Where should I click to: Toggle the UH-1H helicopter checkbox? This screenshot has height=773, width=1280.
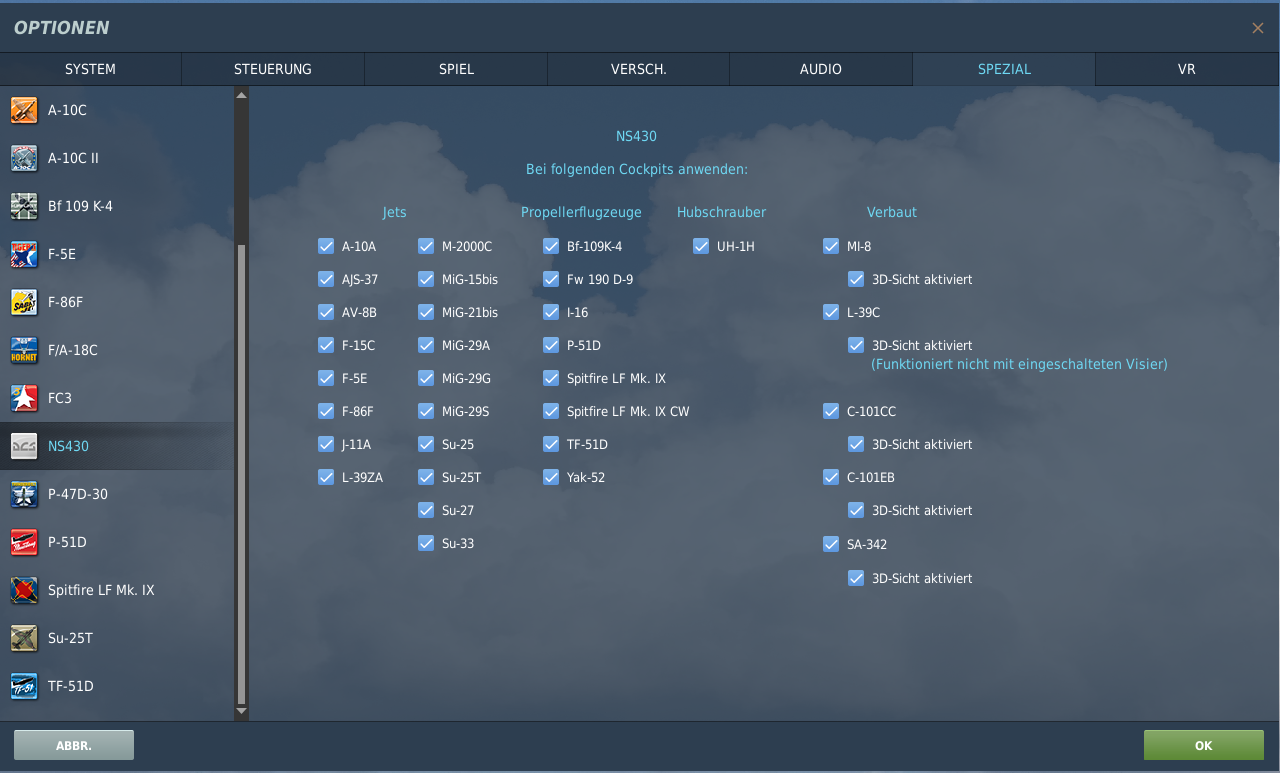tap(701, 246)
